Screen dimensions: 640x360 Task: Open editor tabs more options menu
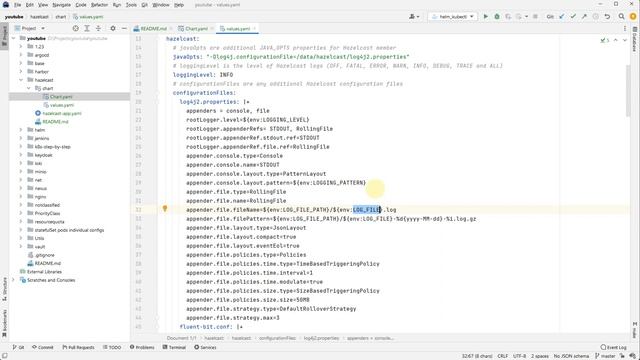tap(624, 29)
